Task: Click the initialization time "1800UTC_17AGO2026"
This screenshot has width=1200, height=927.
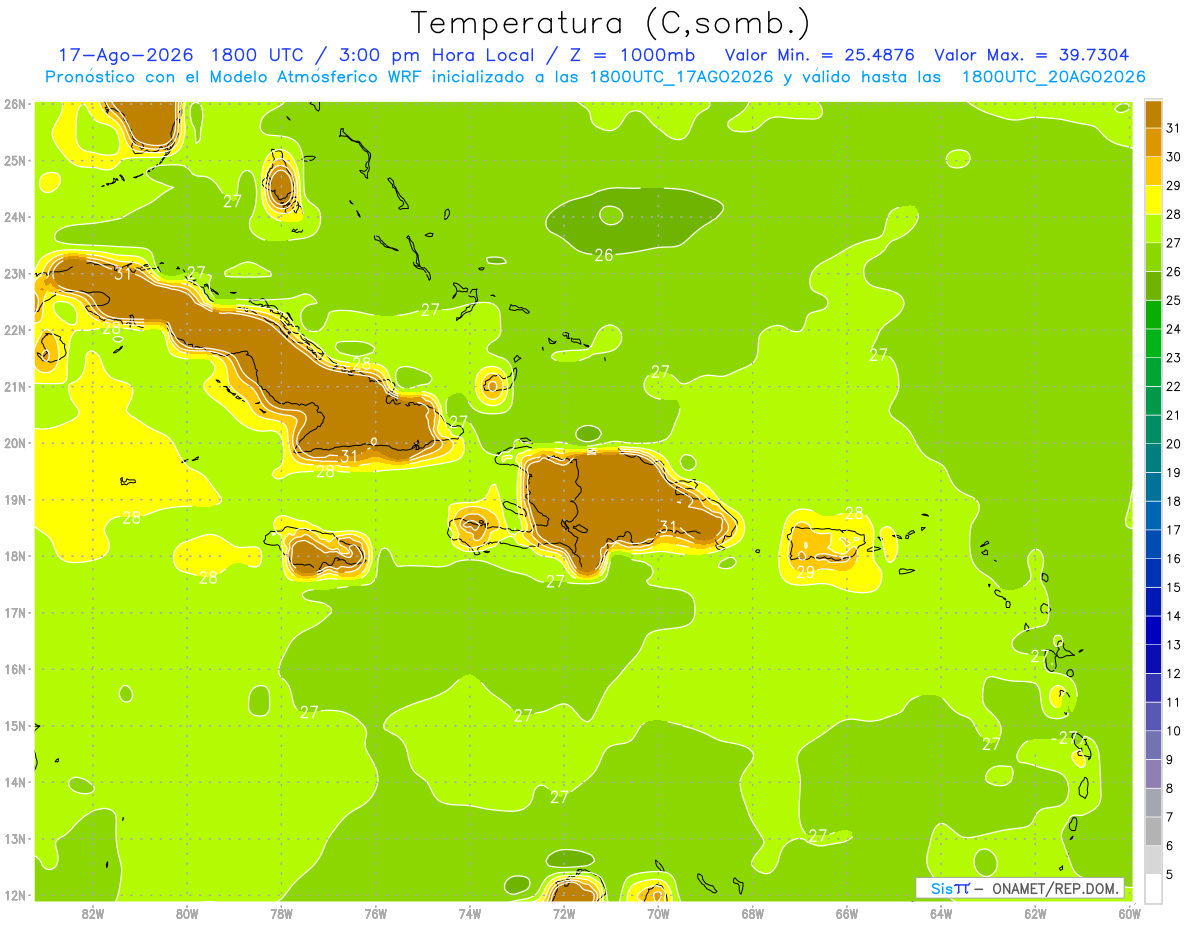Action: coord(682,77)
